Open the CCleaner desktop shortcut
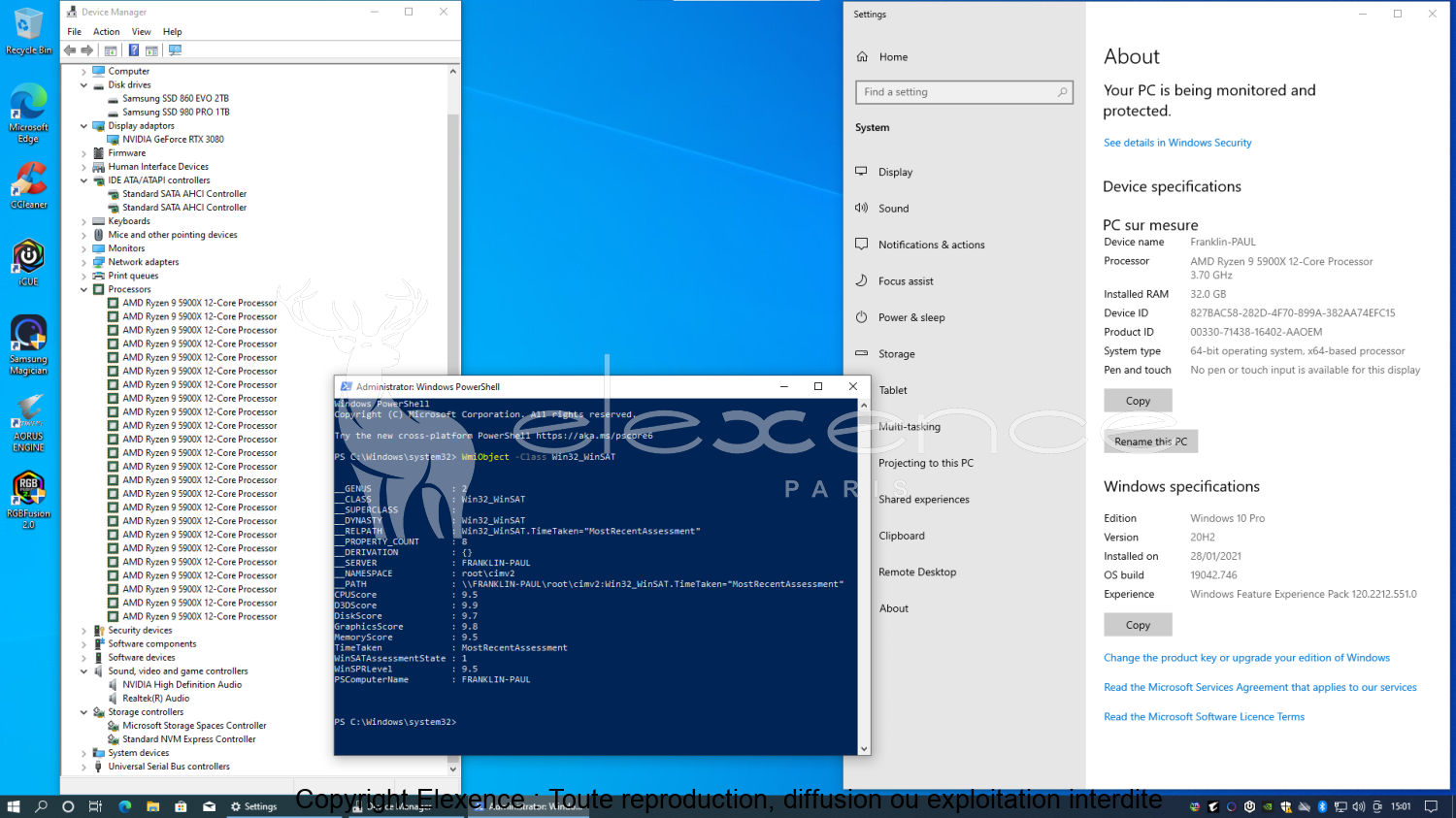Image resolution: width=1456 pixels, height=818 pixels. coord(28,185)
